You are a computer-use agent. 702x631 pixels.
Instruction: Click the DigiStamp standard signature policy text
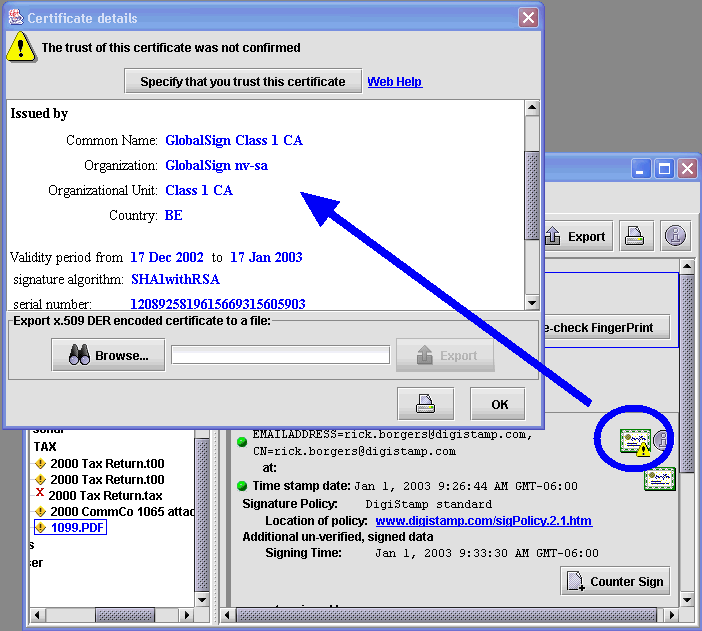[428, 504]
